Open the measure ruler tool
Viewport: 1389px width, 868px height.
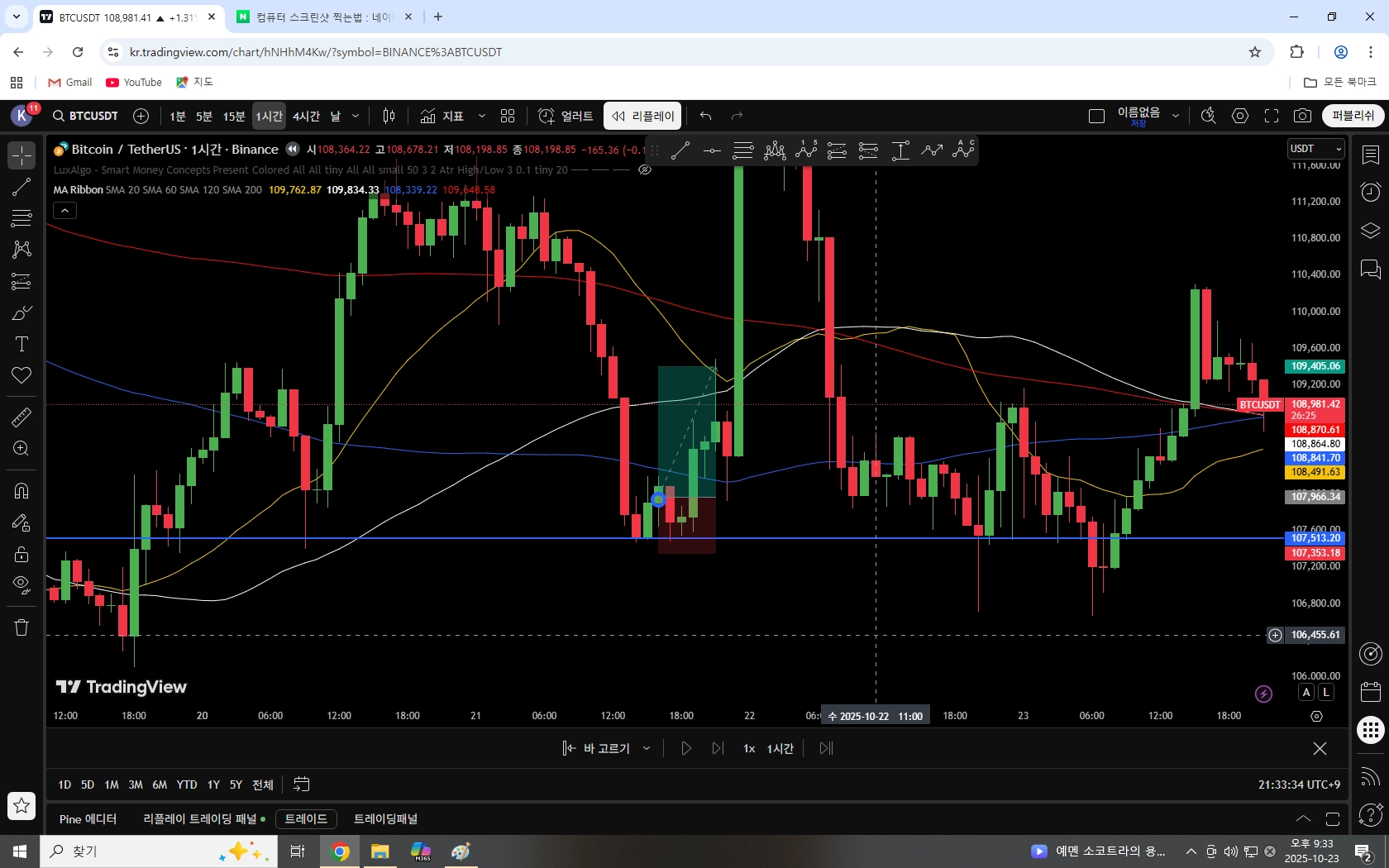pos(21,417)
